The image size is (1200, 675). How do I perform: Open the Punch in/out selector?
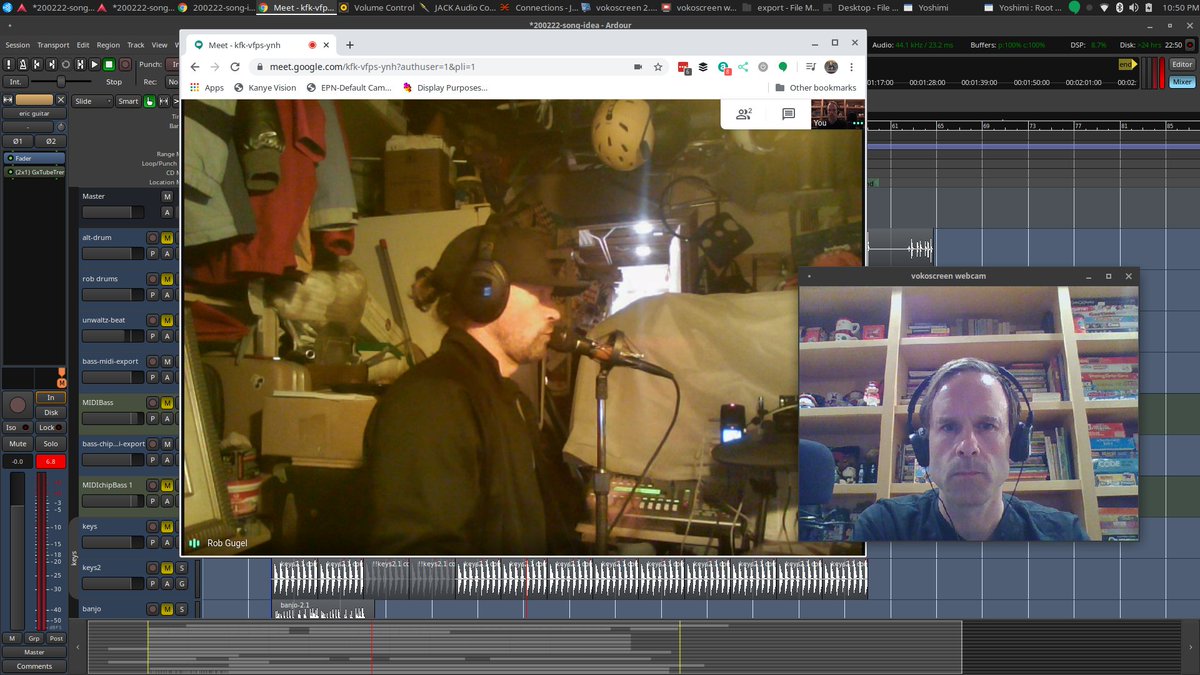(172, 64)
